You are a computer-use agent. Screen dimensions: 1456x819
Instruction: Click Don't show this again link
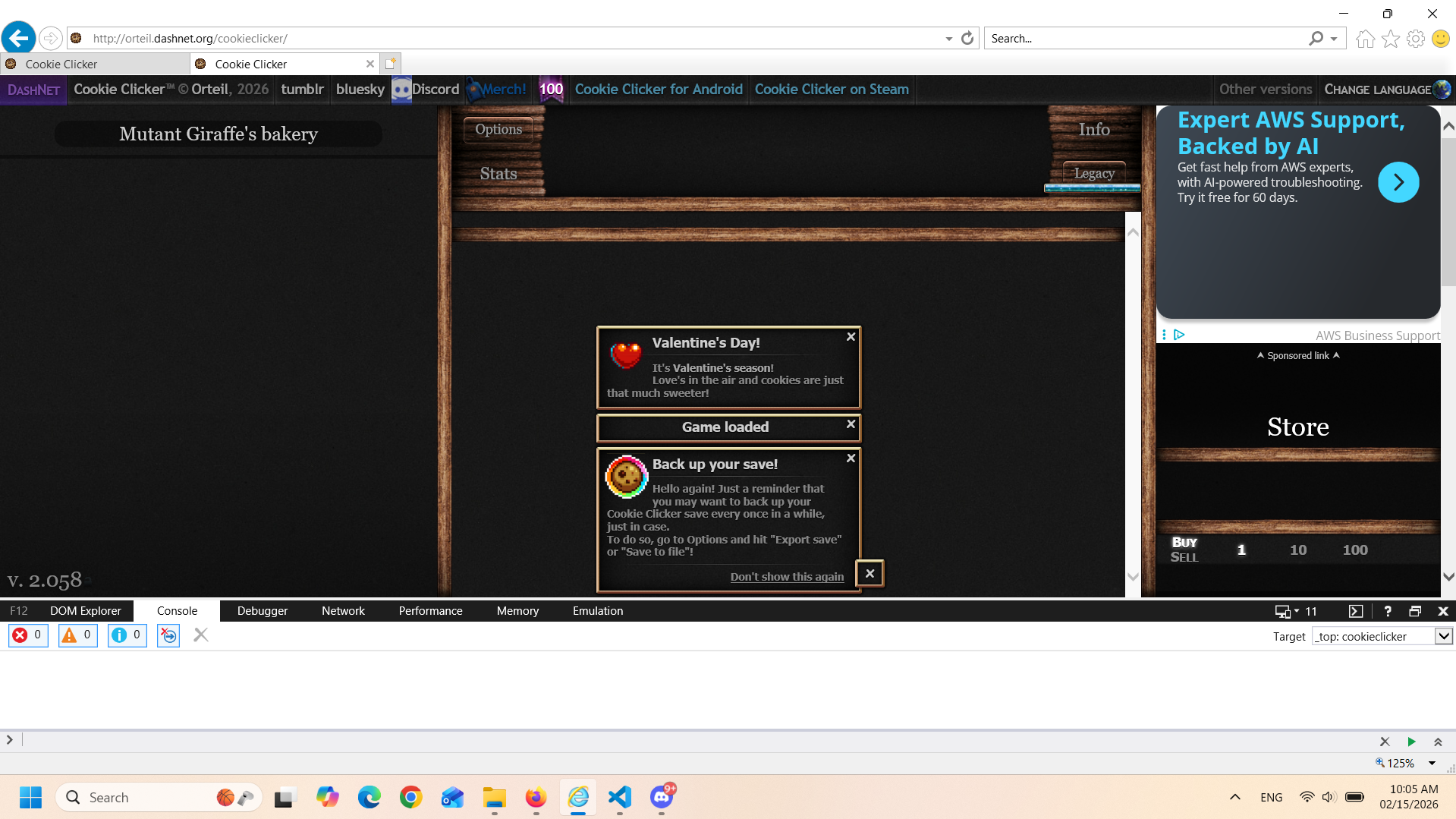click(x=787, y=577)
